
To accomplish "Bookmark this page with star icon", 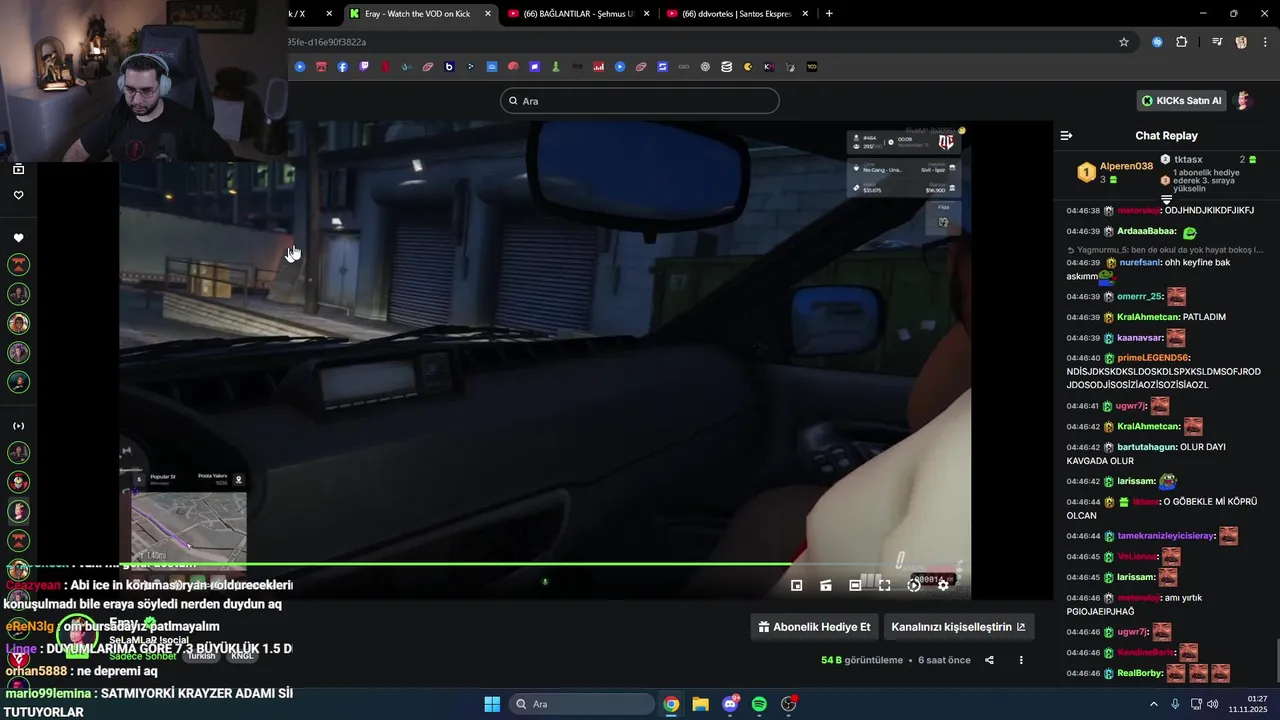I will 1124,42.
